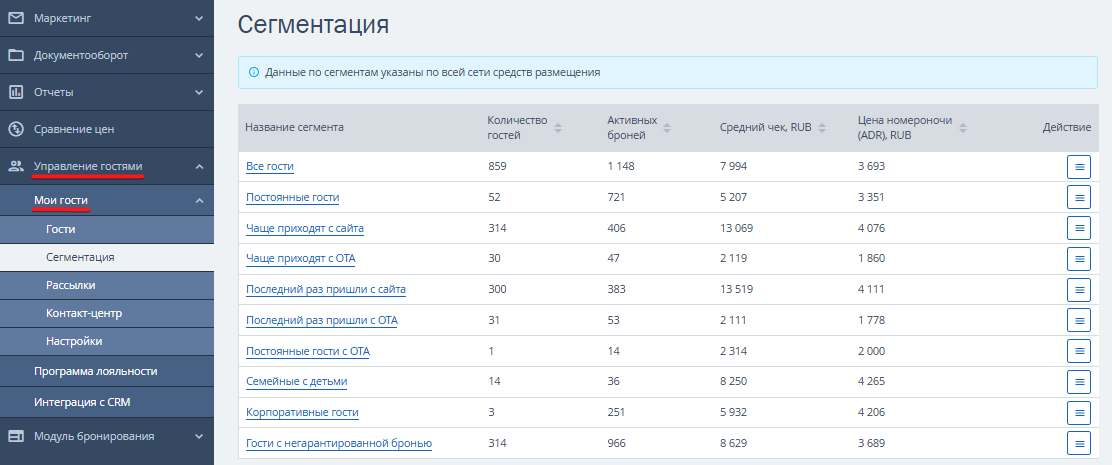Open Программа лояльности in the sidebar

tap(106, 371)
